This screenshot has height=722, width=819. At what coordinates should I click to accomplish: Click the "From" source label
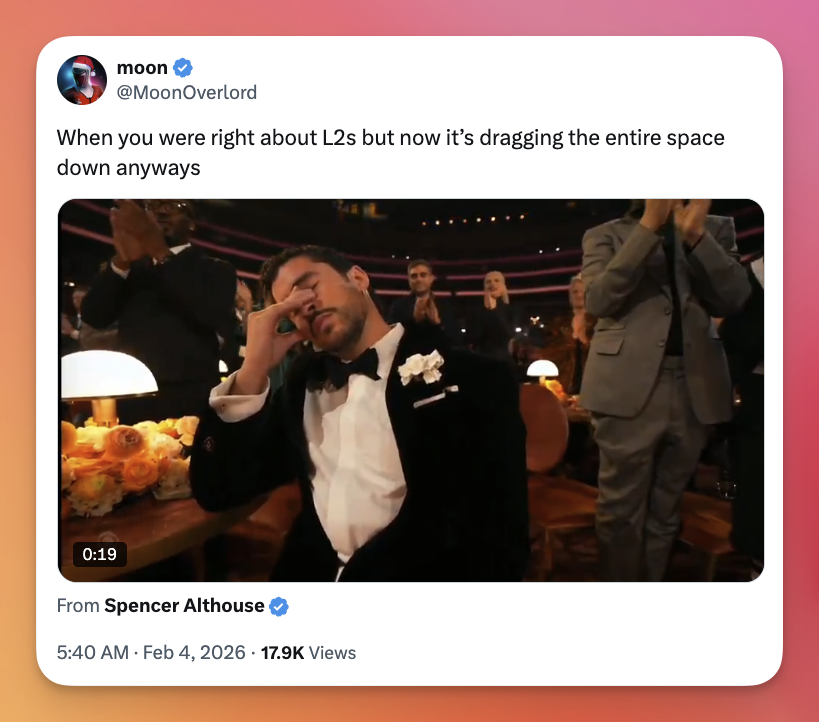[x=77, y=606]
